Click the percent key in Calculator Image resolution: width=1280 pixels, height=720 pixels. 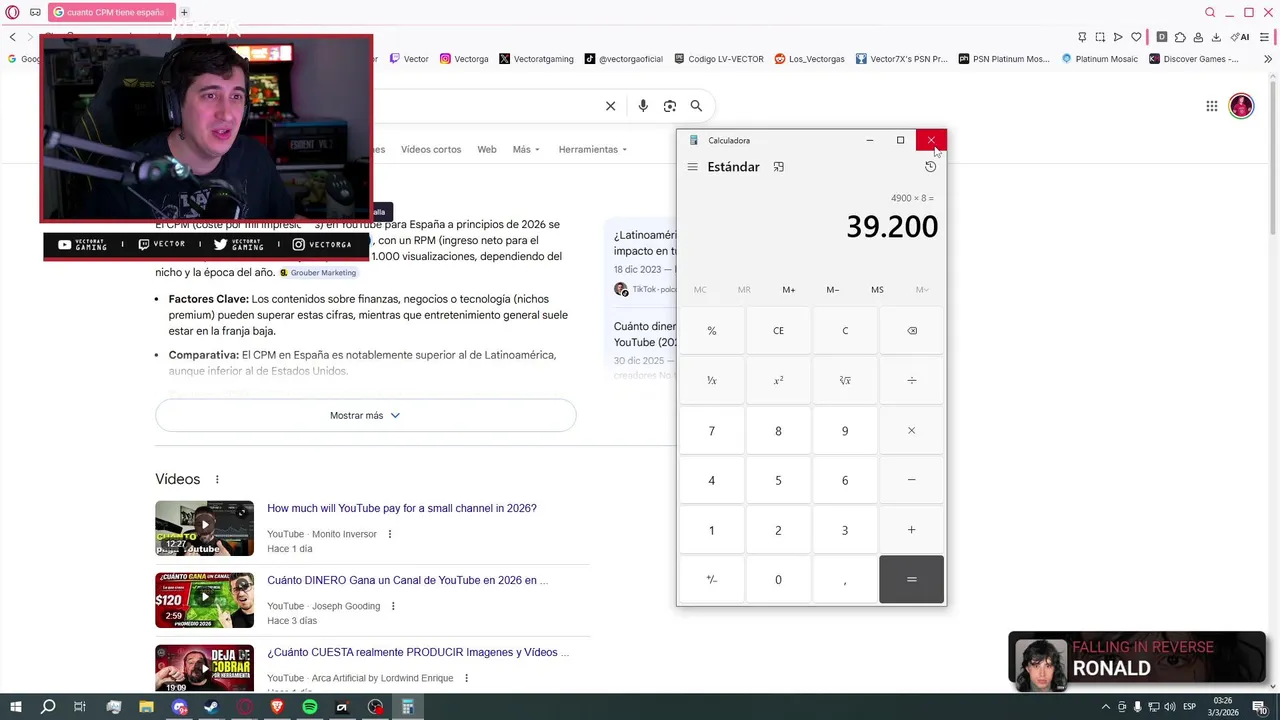[712, 331]
